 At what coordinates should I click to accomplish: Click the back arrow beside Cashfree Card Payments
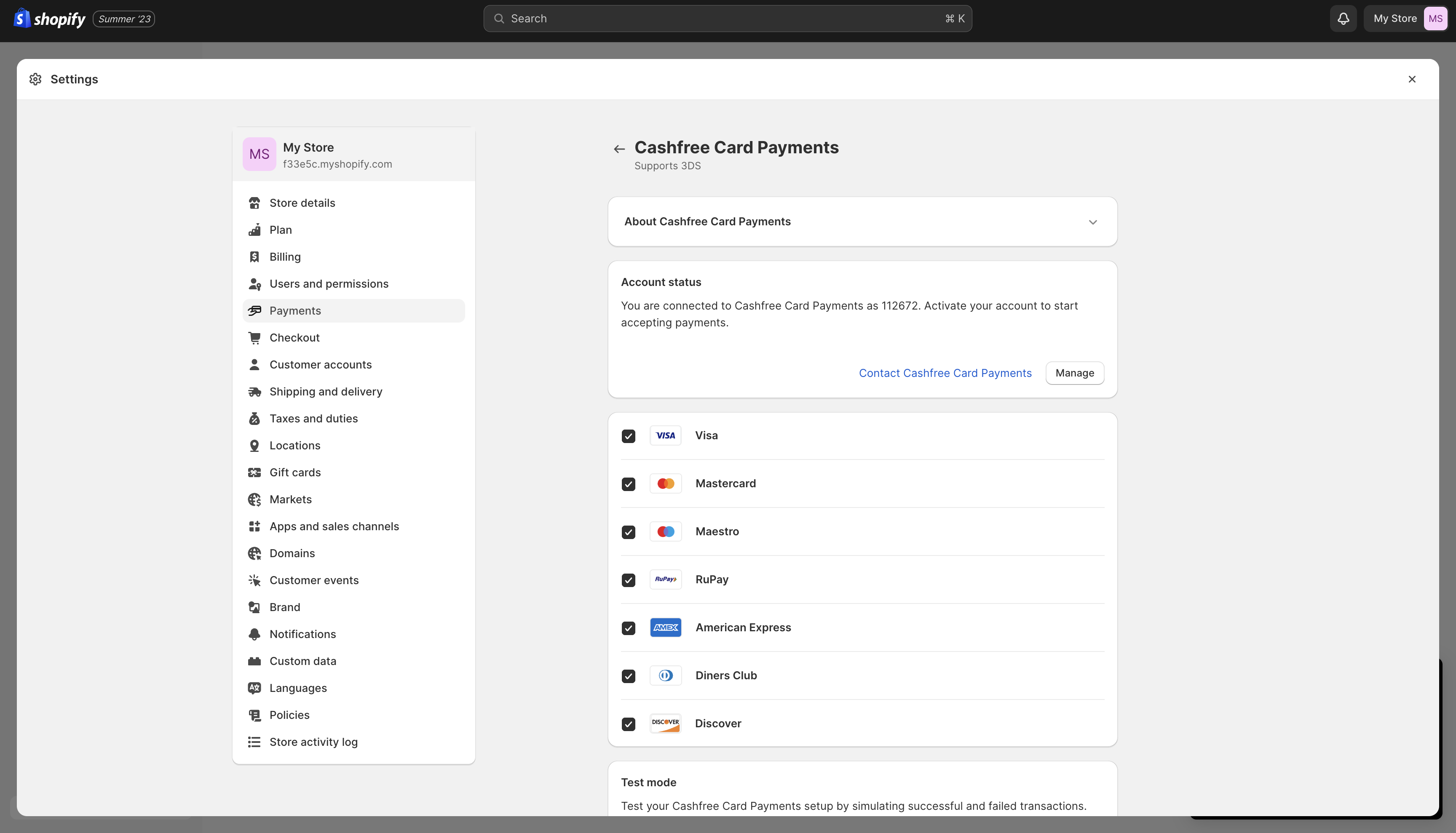pyautogui.click(x=619, y=150)
